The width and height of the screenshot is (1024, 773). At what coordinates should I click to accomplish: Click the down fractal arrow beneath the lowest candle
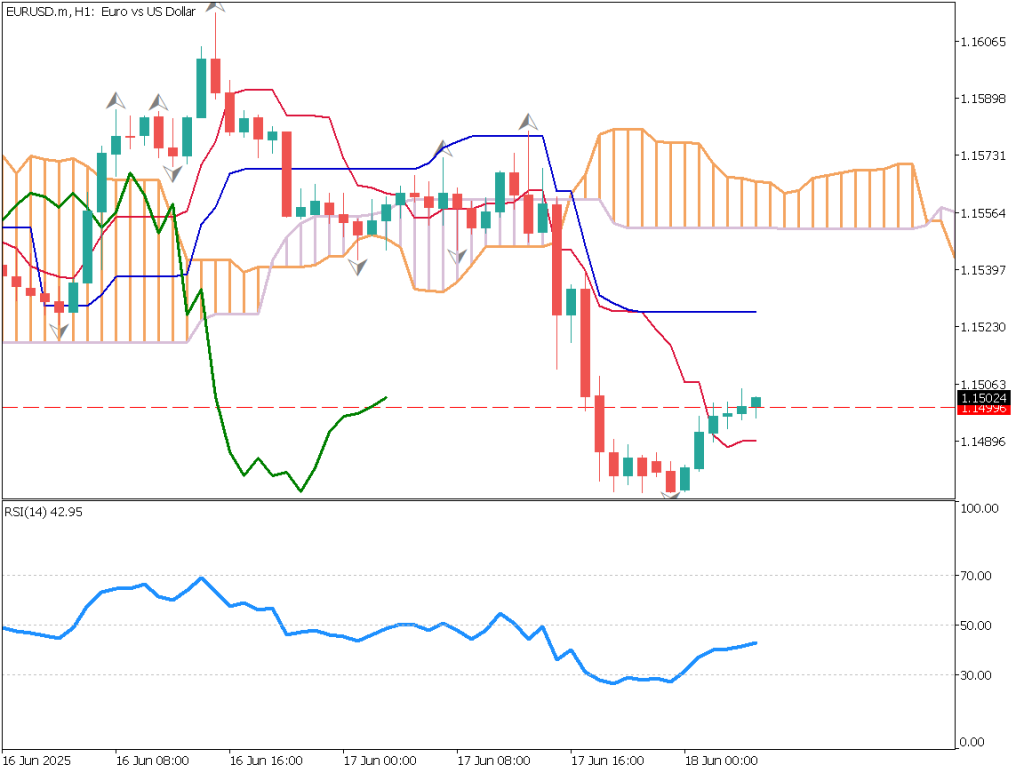click(x=671, y=496)
